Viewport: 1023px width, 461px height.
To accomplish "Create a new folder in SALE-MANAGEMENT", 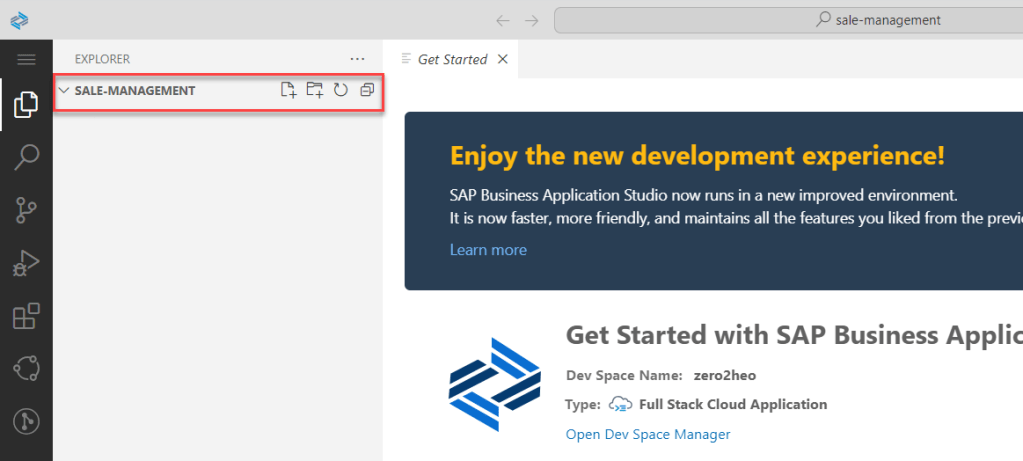I will 314,90.
